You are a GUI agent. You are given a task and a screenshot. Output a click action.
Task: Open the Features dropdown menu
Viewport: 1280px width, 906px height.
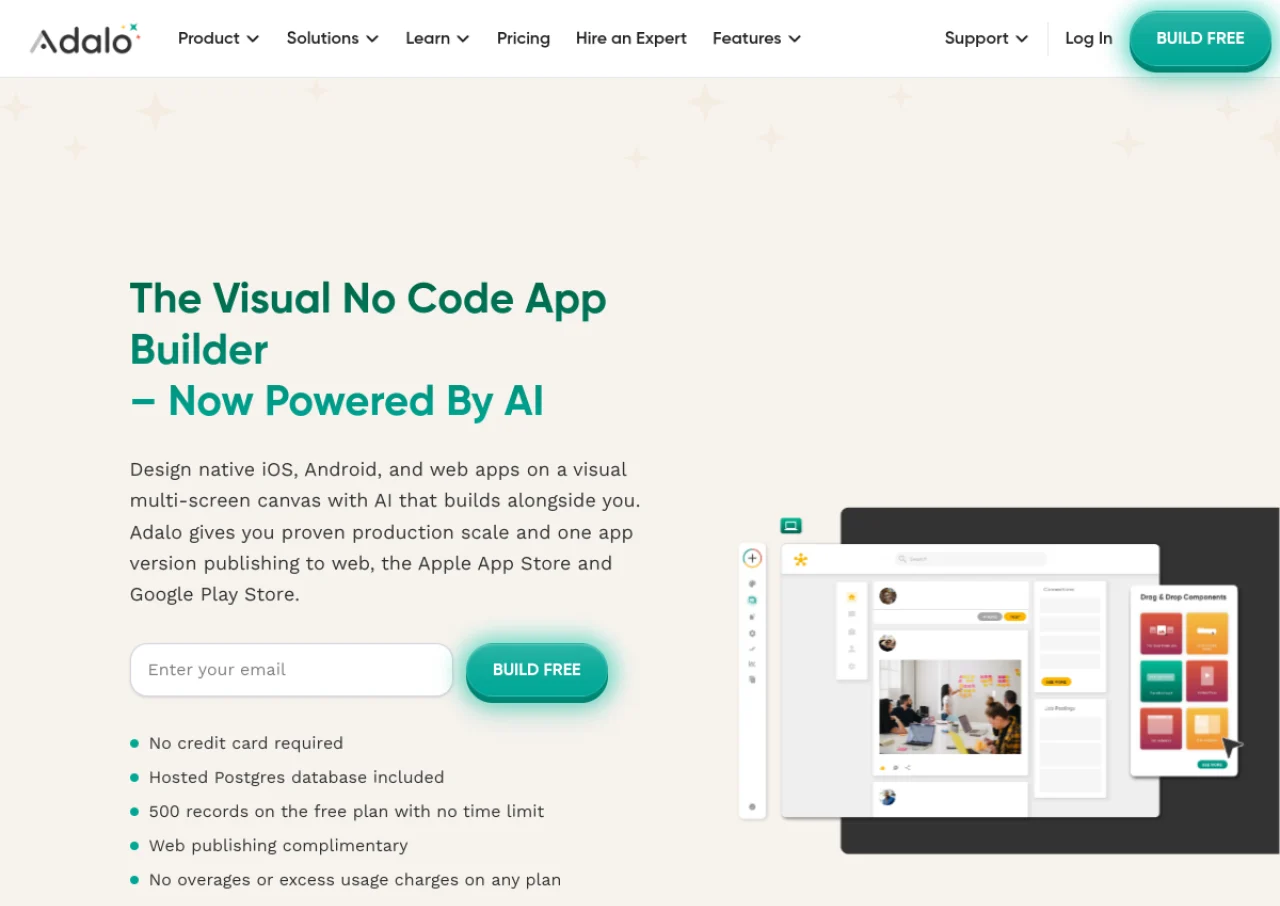pos(756,38)
